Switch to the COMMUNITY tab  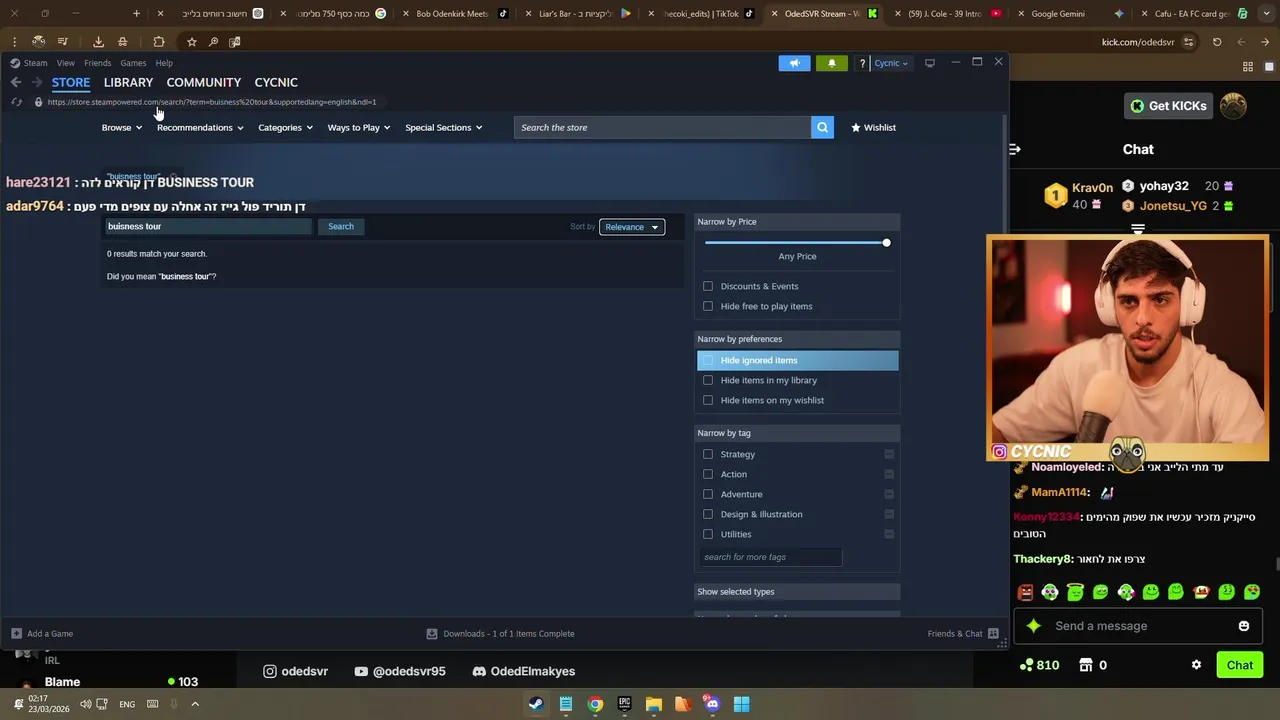[204, 82]
